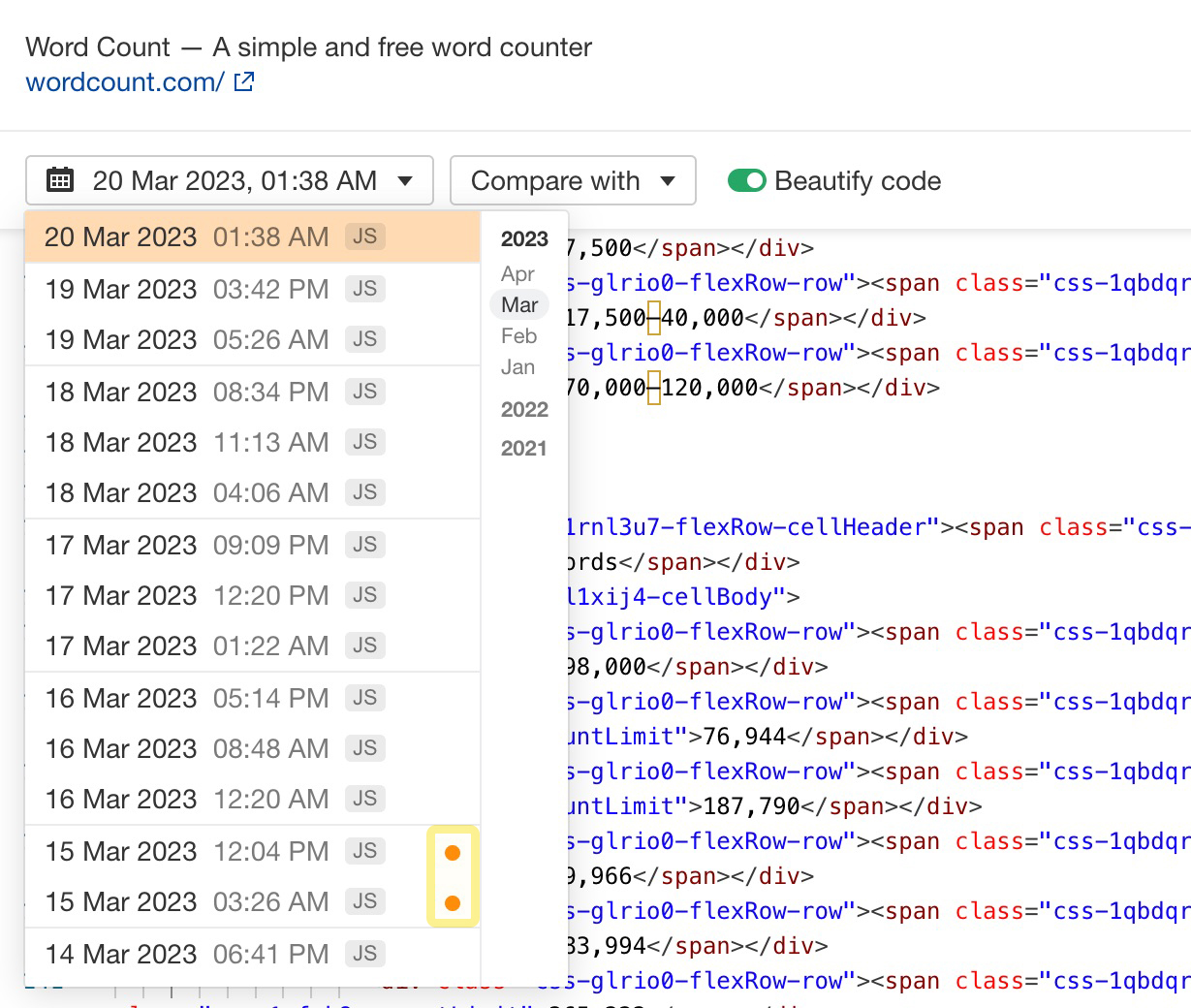Pick the 17 Mar 2023 12:20 PM snapshot
The image size is (1191, 1008).
[x=186, y=595]
